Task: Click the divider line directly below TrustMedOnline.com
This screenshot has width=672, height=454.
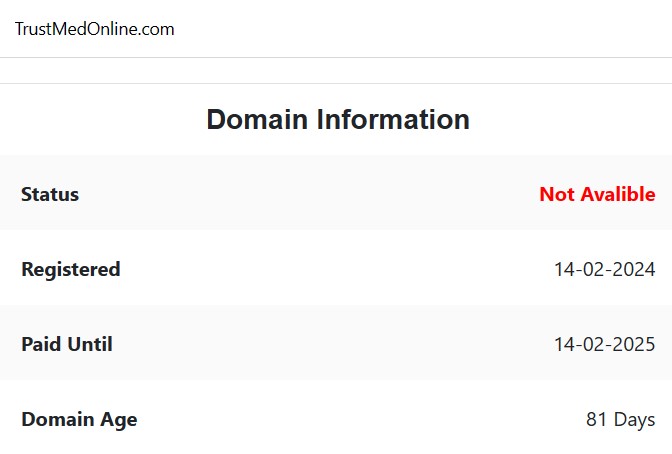Action: tap(336, 57)
